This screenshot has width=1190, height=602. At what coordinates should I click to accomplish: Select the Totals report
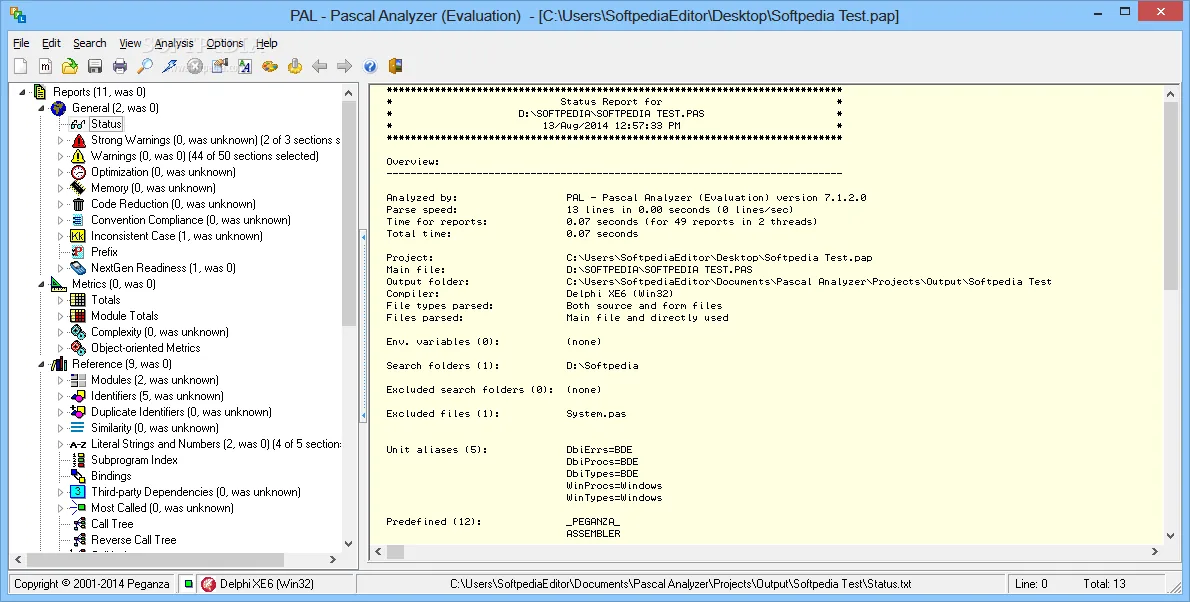(x=105, y=300)
